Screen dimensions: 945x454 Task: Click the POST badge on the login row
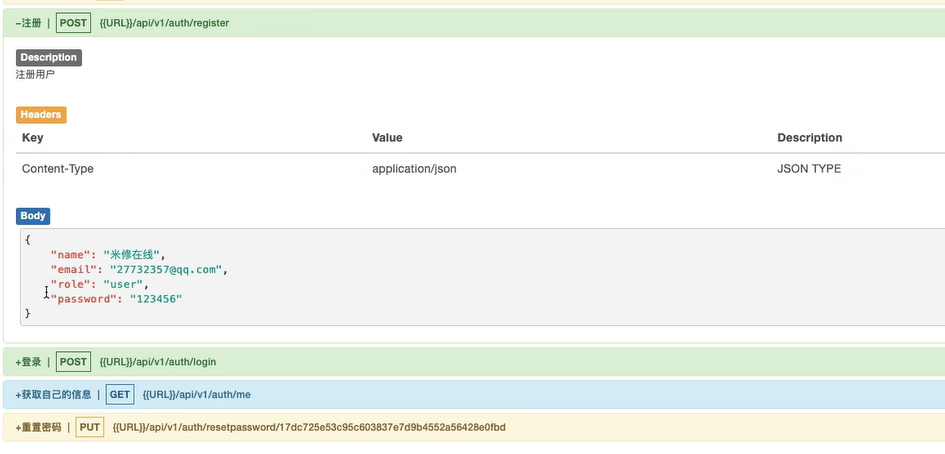tap(73, 361)
